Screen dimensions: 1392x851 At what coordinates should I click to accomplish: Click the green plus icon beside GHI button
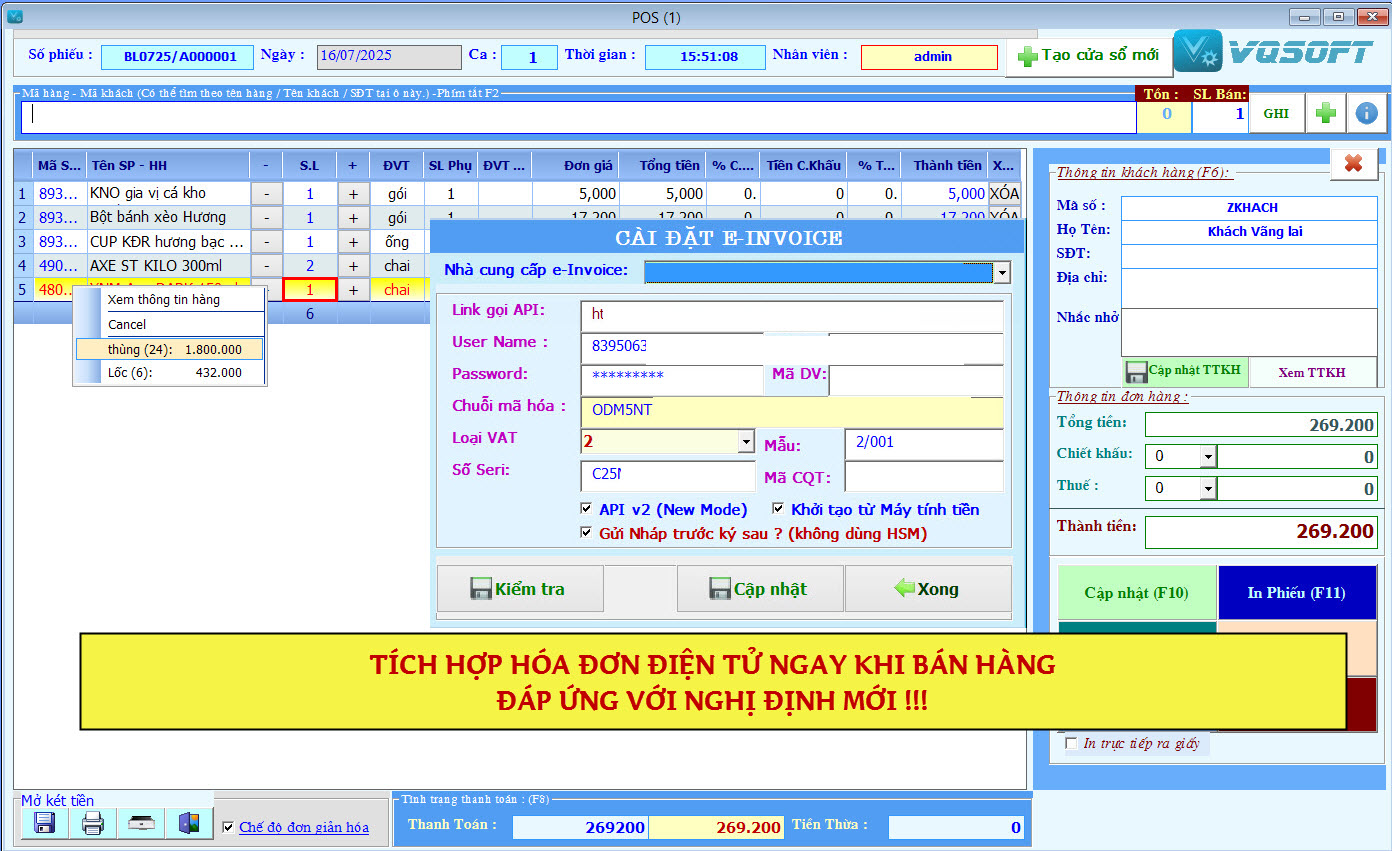1326,112
